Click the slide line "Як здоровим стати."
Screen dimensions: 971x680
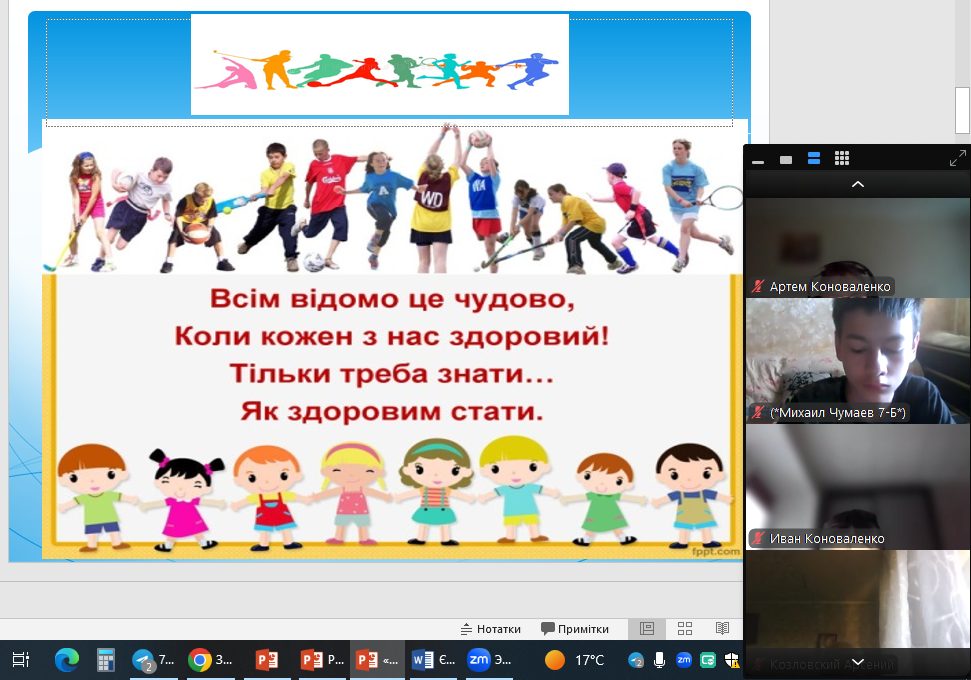point(392,411)
